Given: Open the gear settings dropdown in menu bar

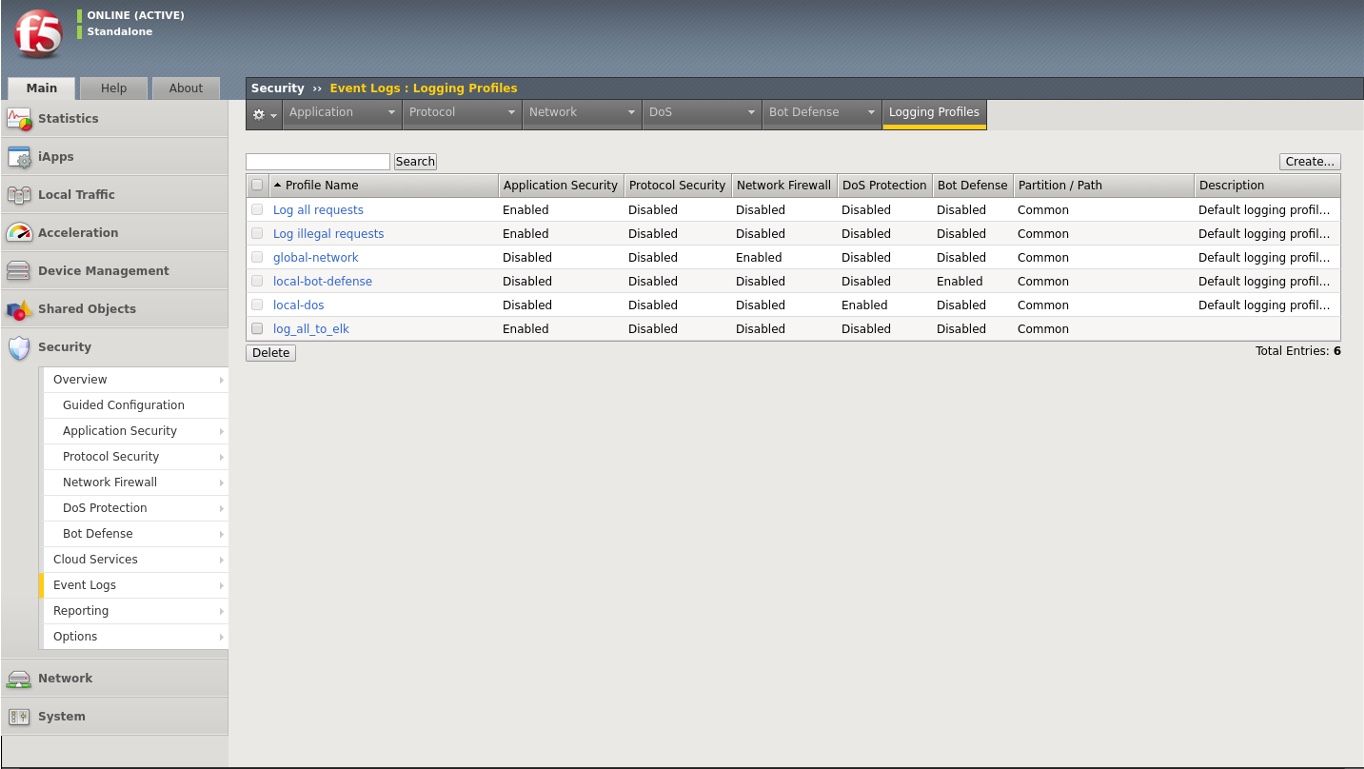Looking at the screenshot, I should click(x=264, y=114).
